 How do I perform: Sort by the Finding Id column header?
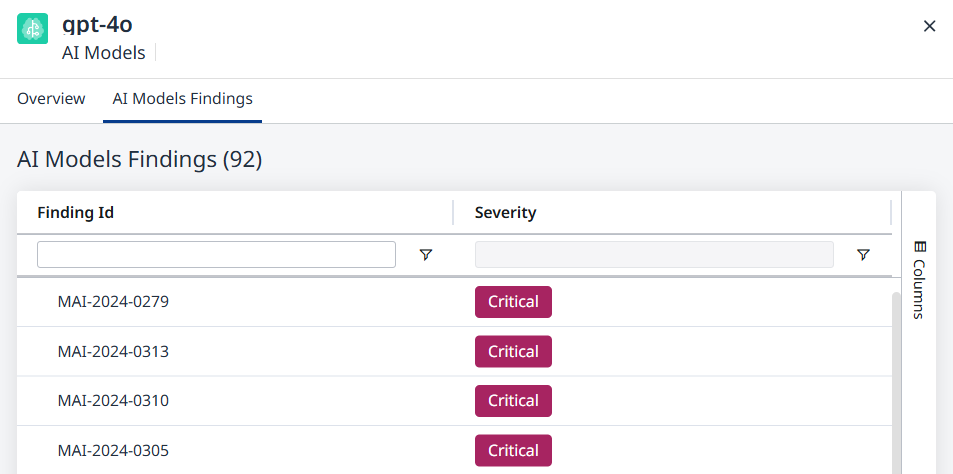(x=76, y=212)
